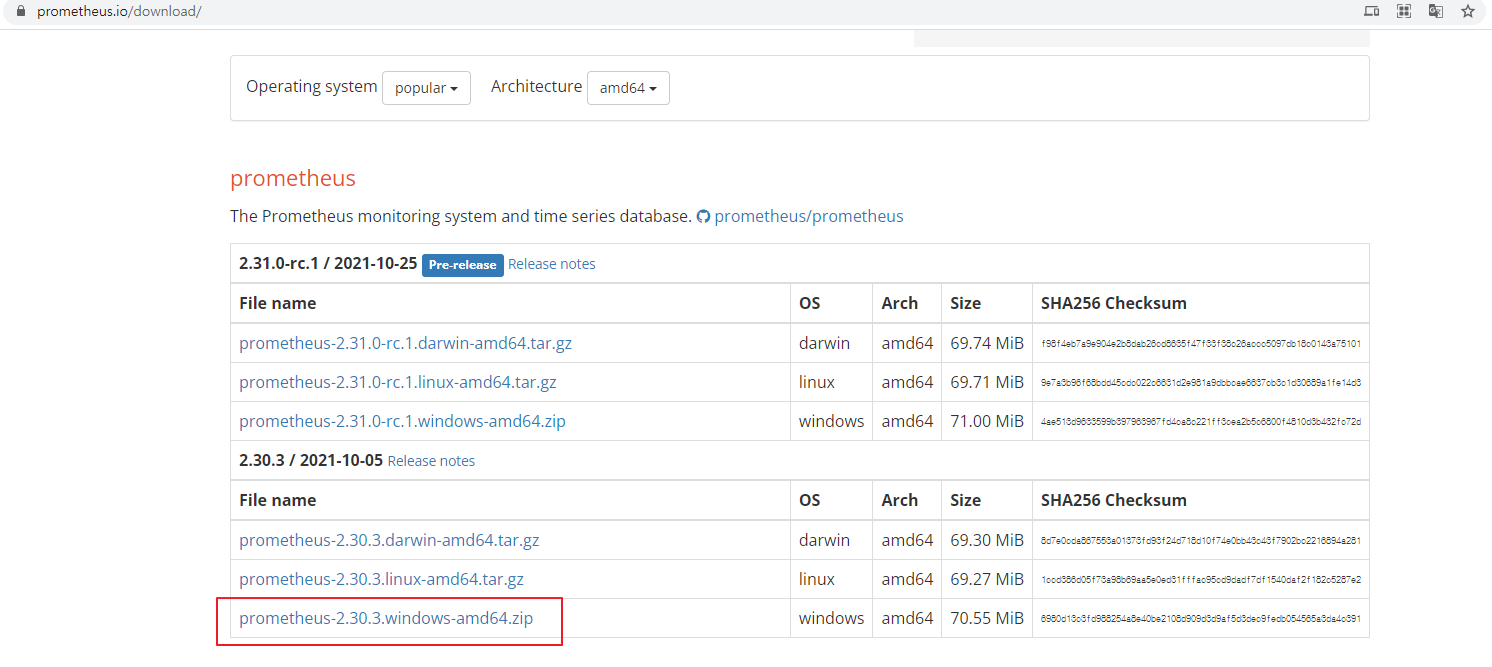Click the checksum starting with 4ae513d9
The height and width of the screenshot is (667, 1492).
(1201, 421)
